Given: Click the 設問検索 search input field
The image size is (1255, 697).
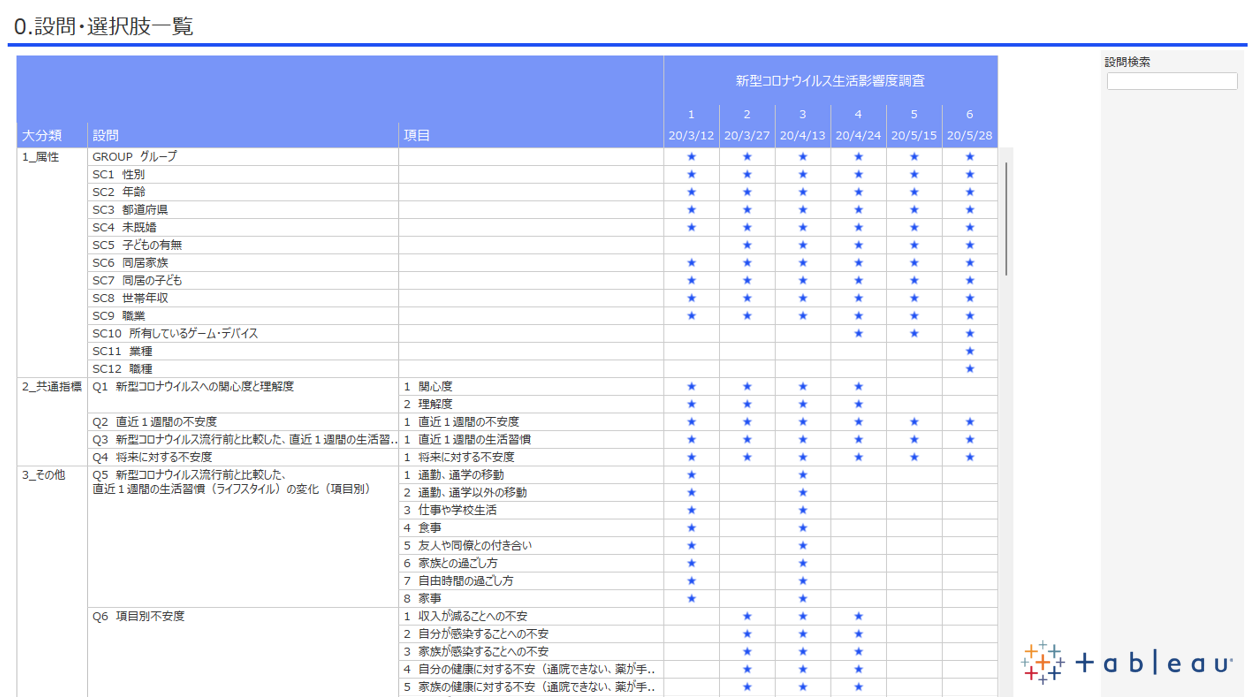Looking at the screenshot, I should 1171,82.
